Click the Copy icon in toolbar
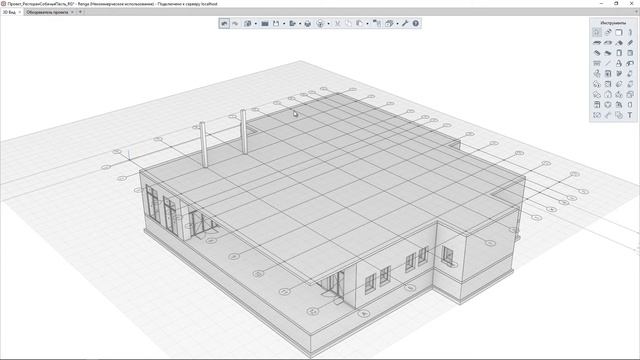Screen dimensions: 640x360 [x=348, y=24]
